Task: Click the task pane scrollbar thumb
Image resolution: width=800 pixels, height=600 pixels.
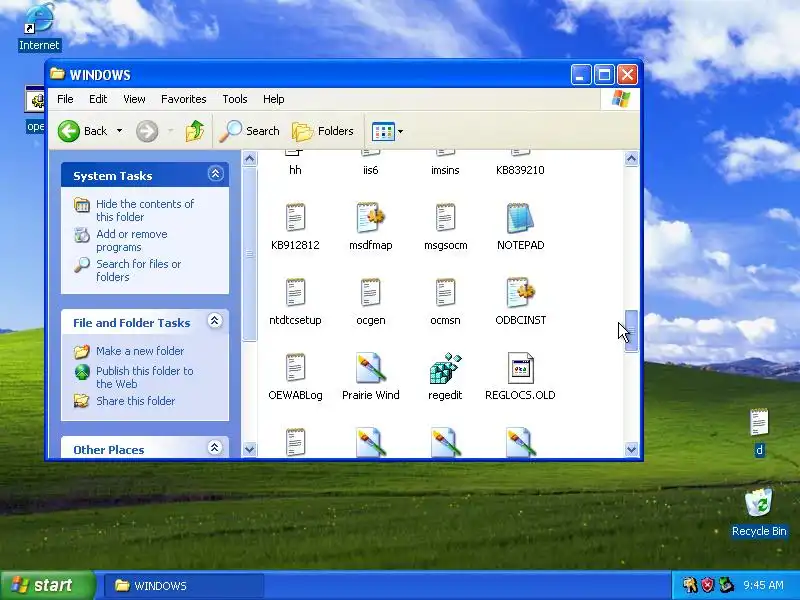Action: [249, 253]
